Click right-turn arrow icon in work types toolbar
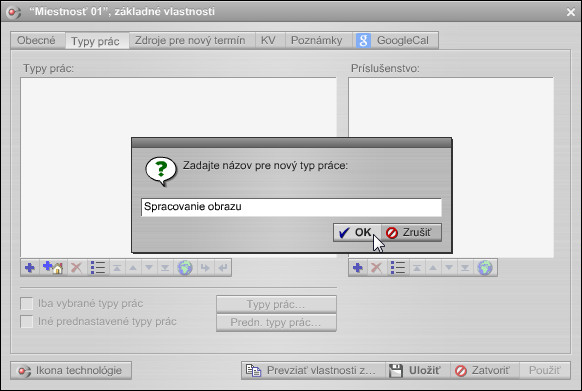582x391 pixels. (x=205, y=267)
